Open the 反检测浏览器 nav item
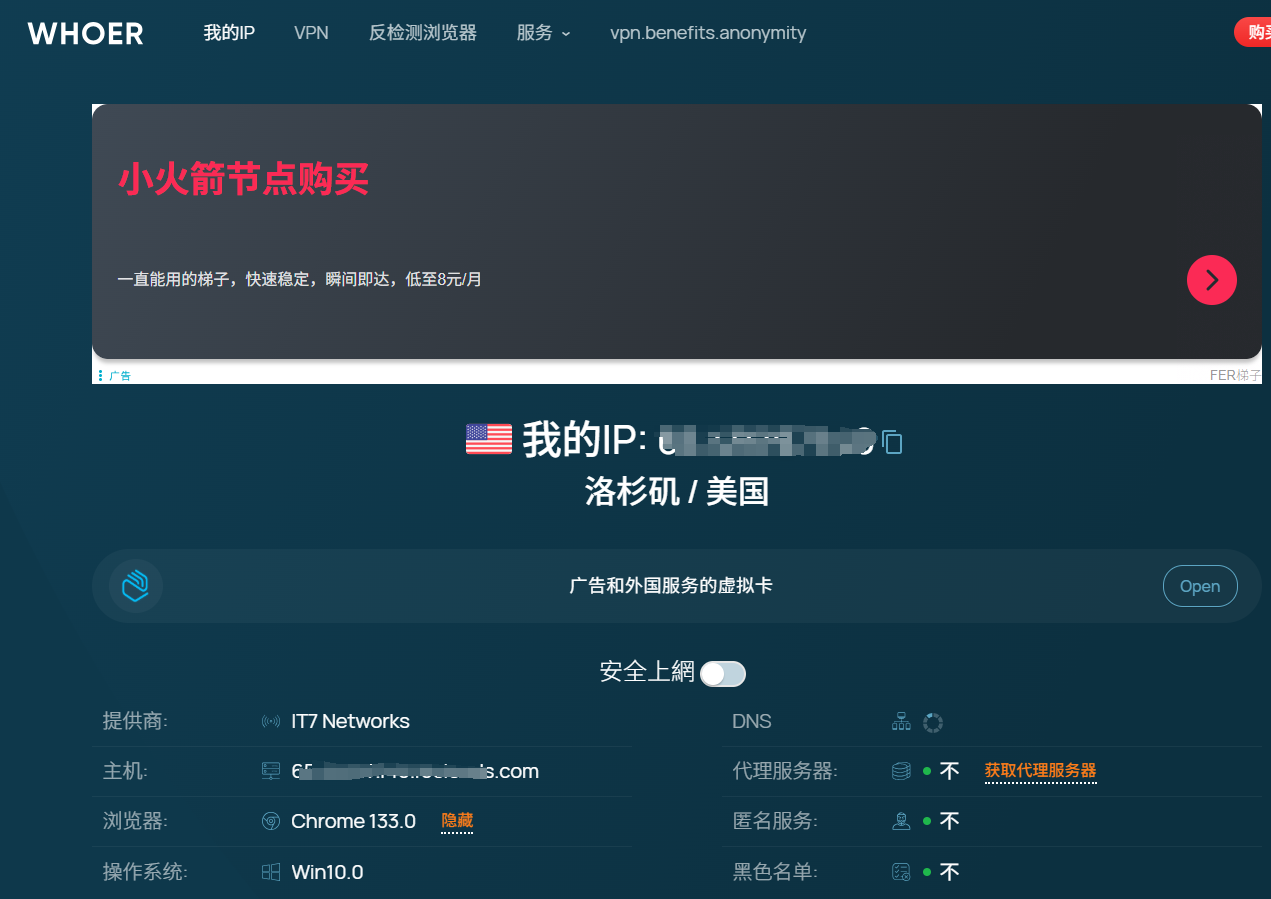The width and height of the screenshot is (1271, 899). pos(423,33)
